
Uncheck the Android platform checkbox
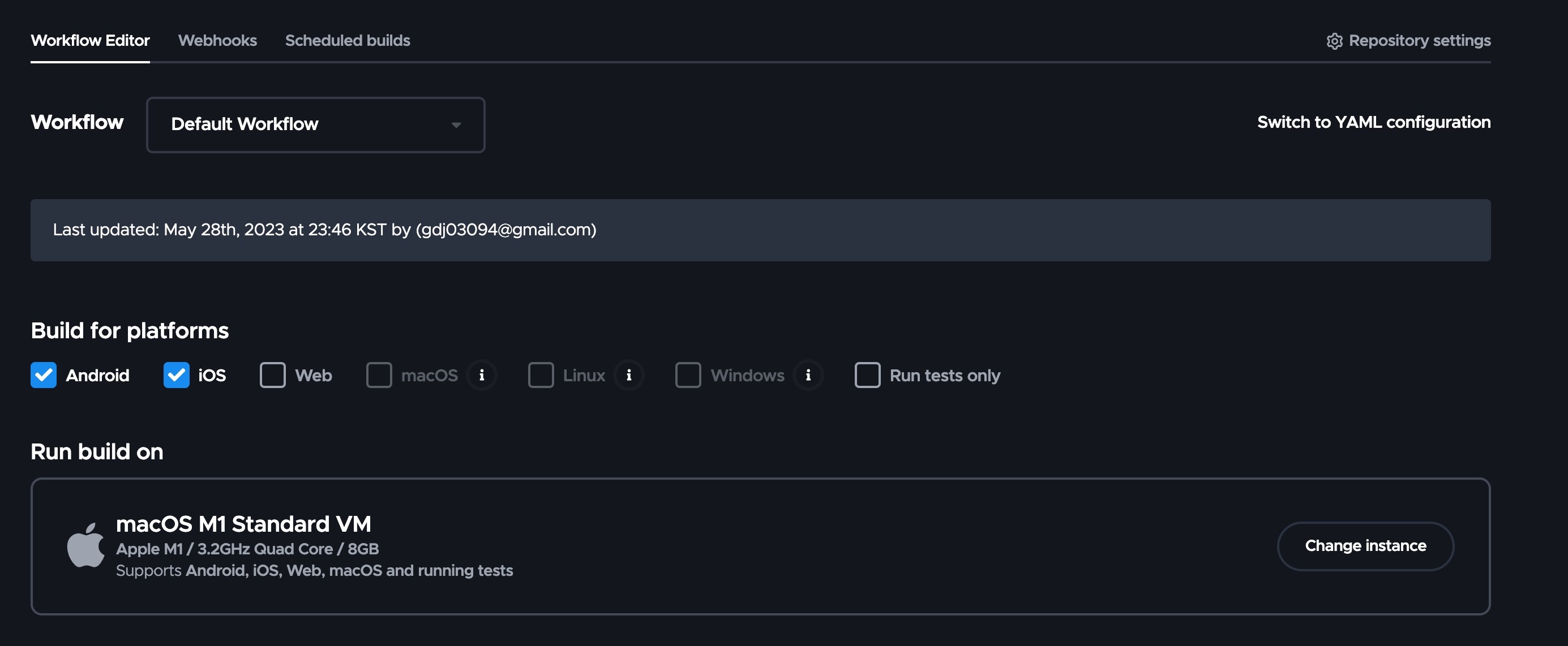point(44,375)
